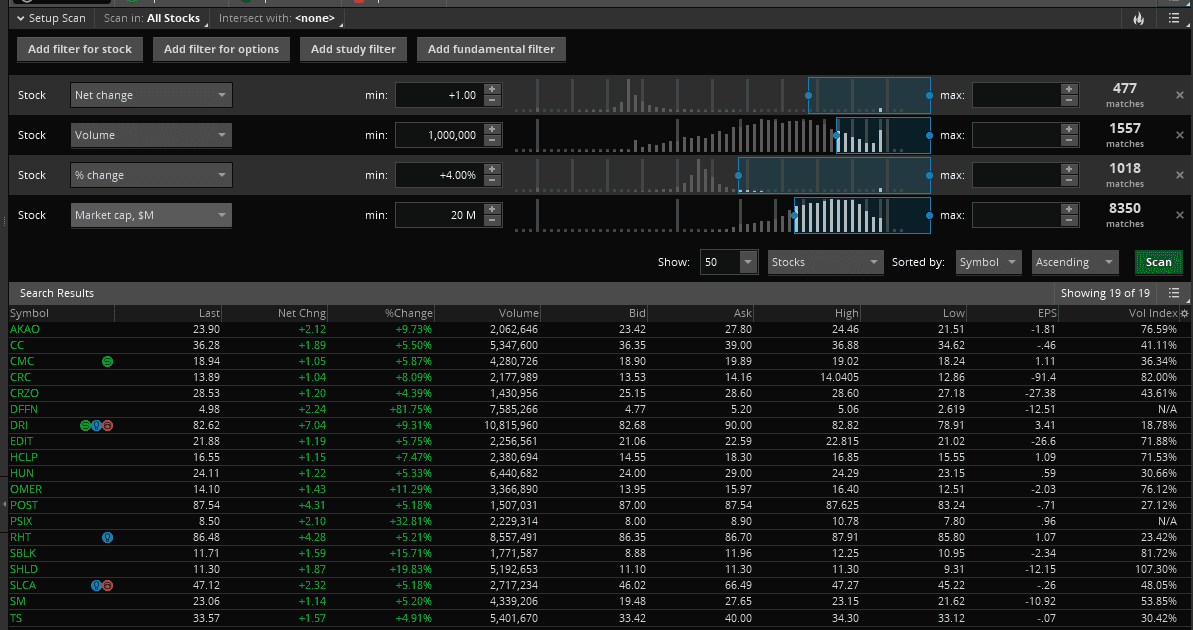Increase the Market cap maximum with plus
Image resolution: width=1193 pixels, height=630 pixels.
point(1069,209)
